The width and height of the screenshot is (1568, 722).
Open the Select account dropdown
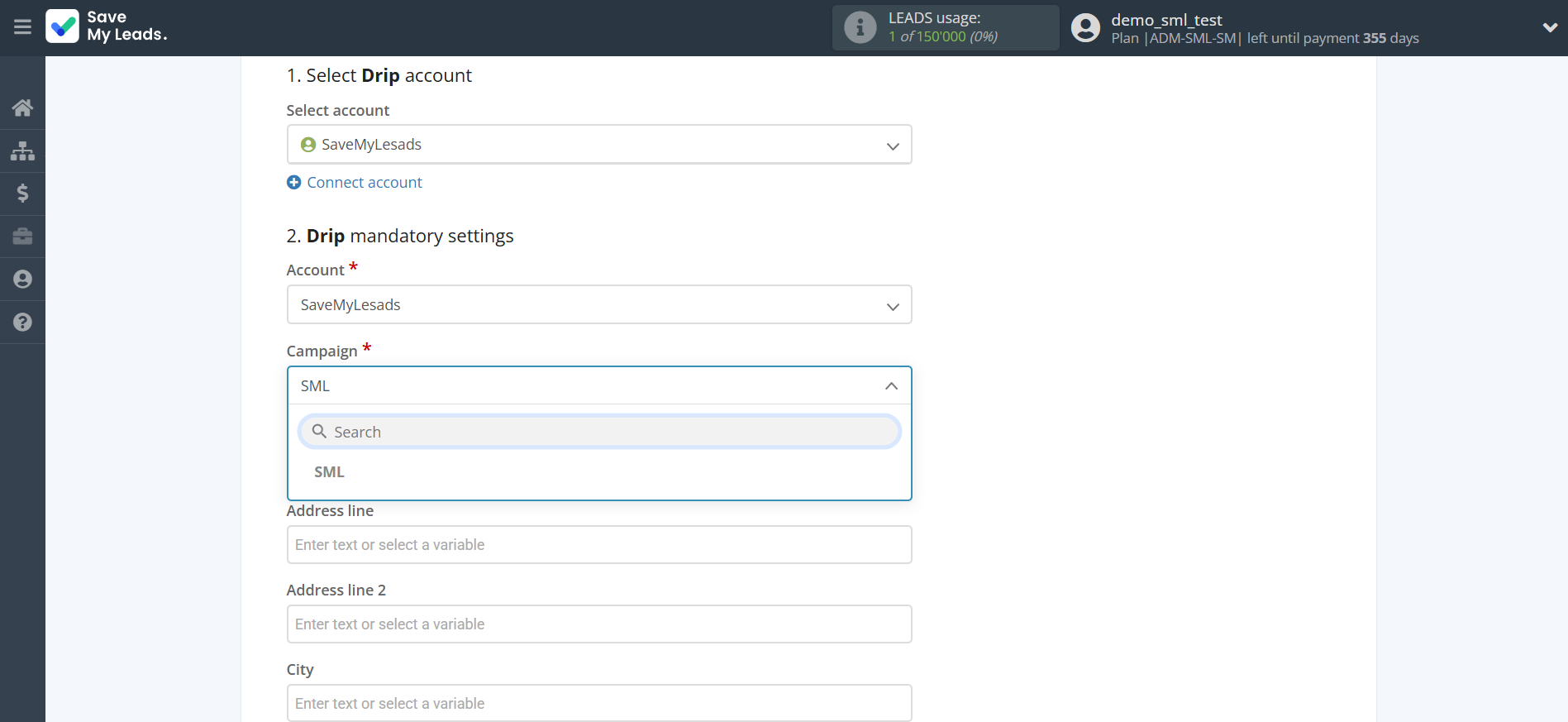tap(598, 145)
